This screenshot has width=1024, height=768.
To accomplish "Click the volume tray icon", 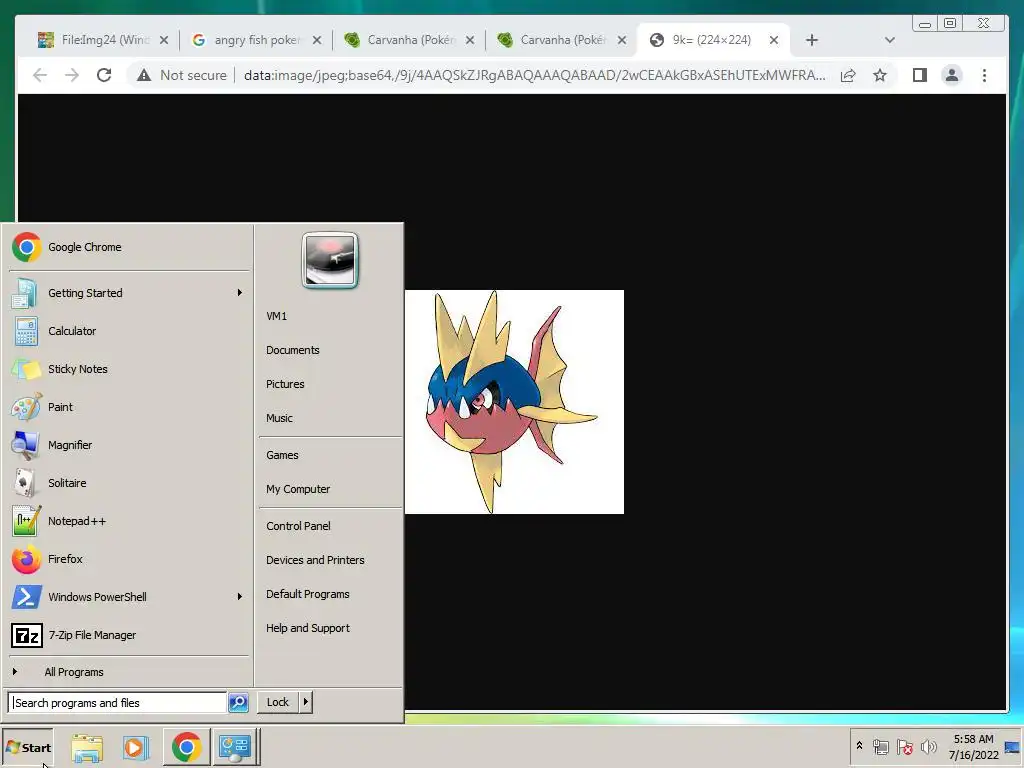I will 928,746.
